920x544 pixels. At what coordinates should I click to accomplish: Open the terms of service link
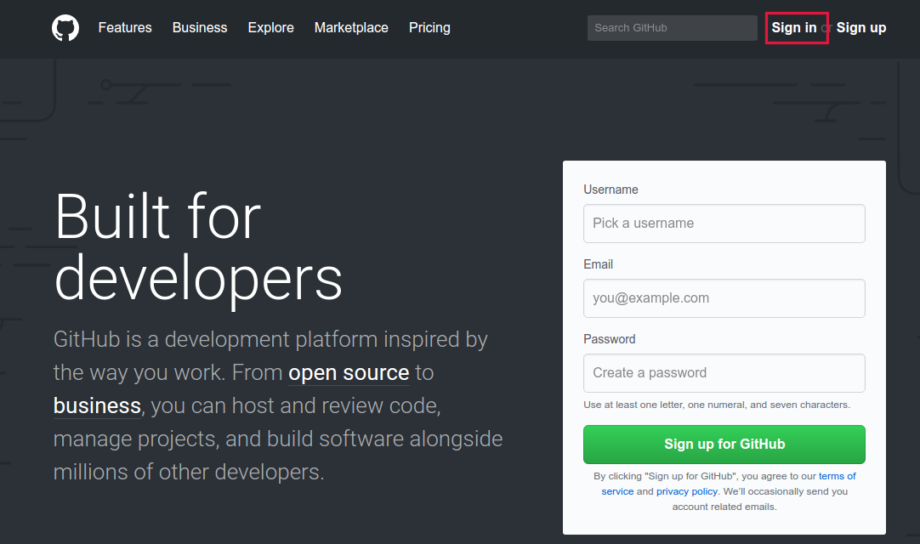pyautogui.click(x=836, y=476)
